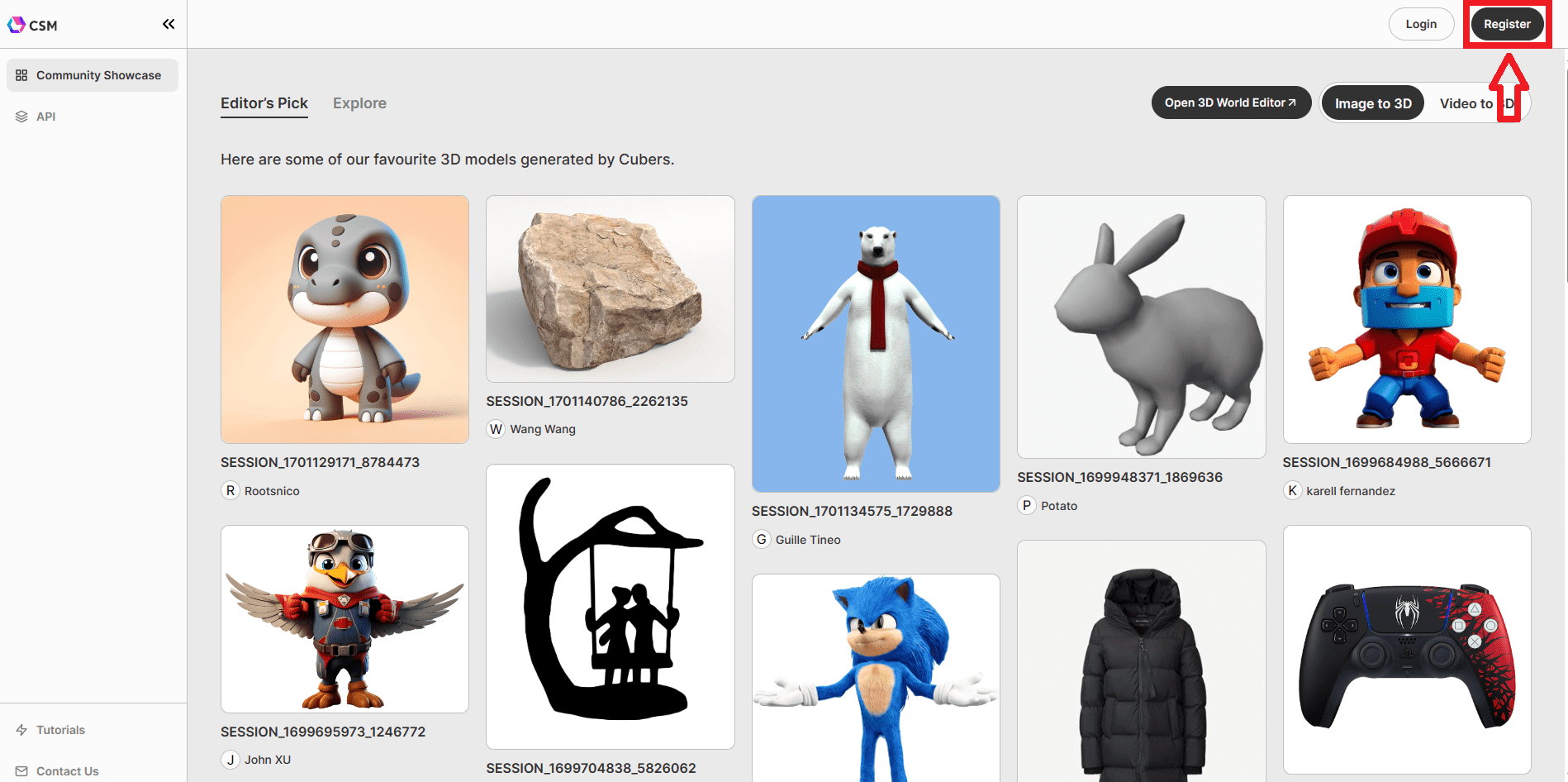
Task: Click the CSM logo icon
Action: tap(17, 25)
